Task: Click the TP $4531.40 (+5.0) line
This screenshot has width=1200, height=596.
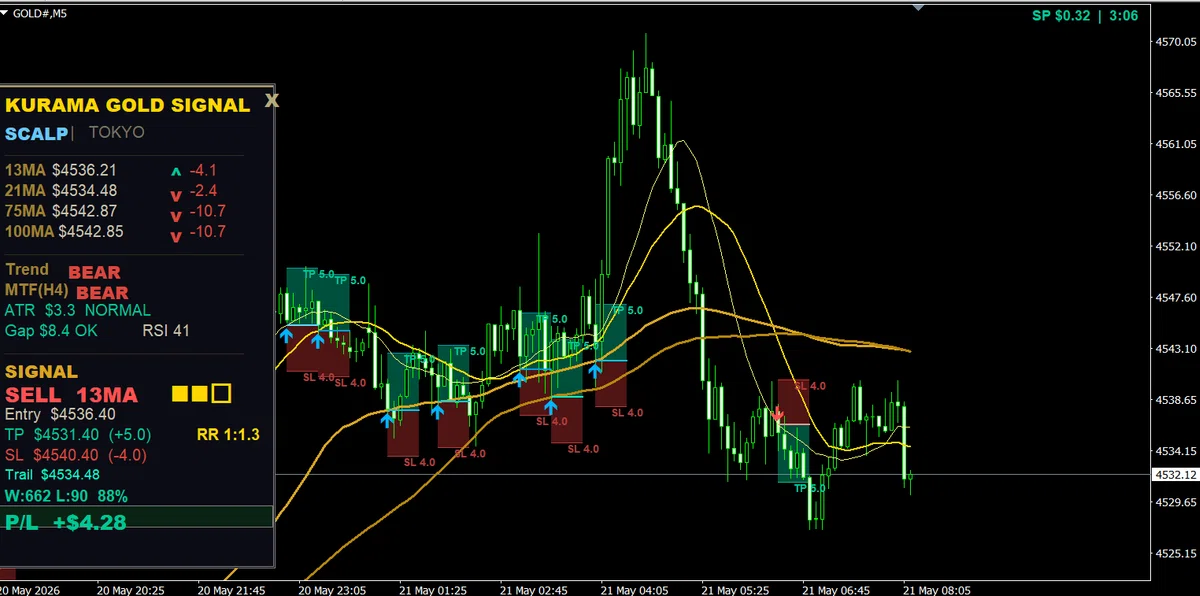Action: pyautogui.click(x=78, y=434)
